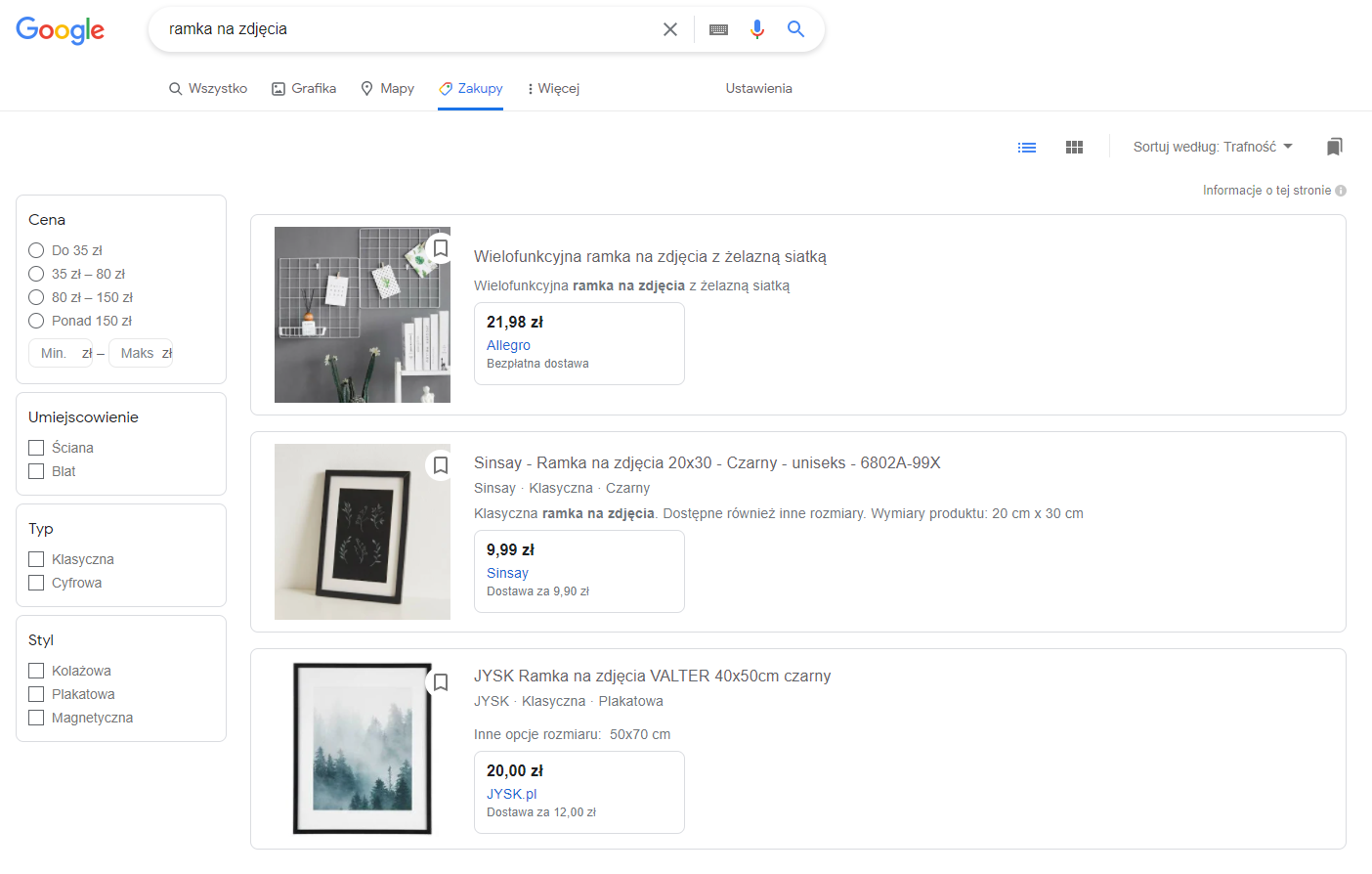Open JYSK Ramka VALTER 40x50cm title
1372x874 pixels.
pyautogui.click(x=652, y=676)
